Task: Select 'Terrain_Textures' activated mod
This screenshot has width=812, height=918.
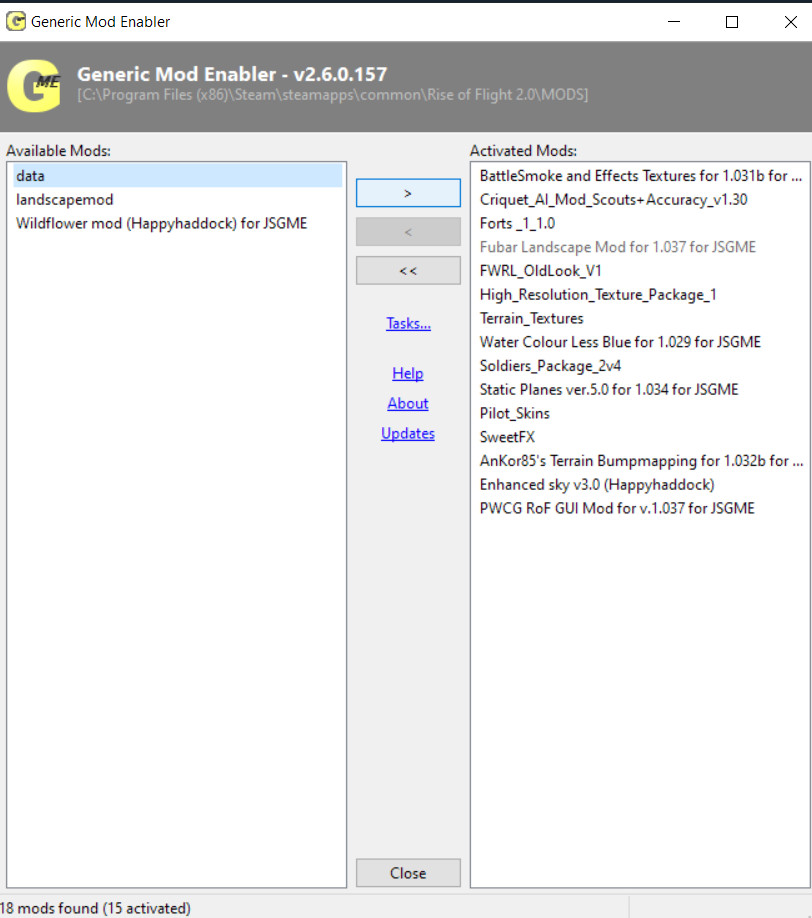Action: [x=640, y=318]
